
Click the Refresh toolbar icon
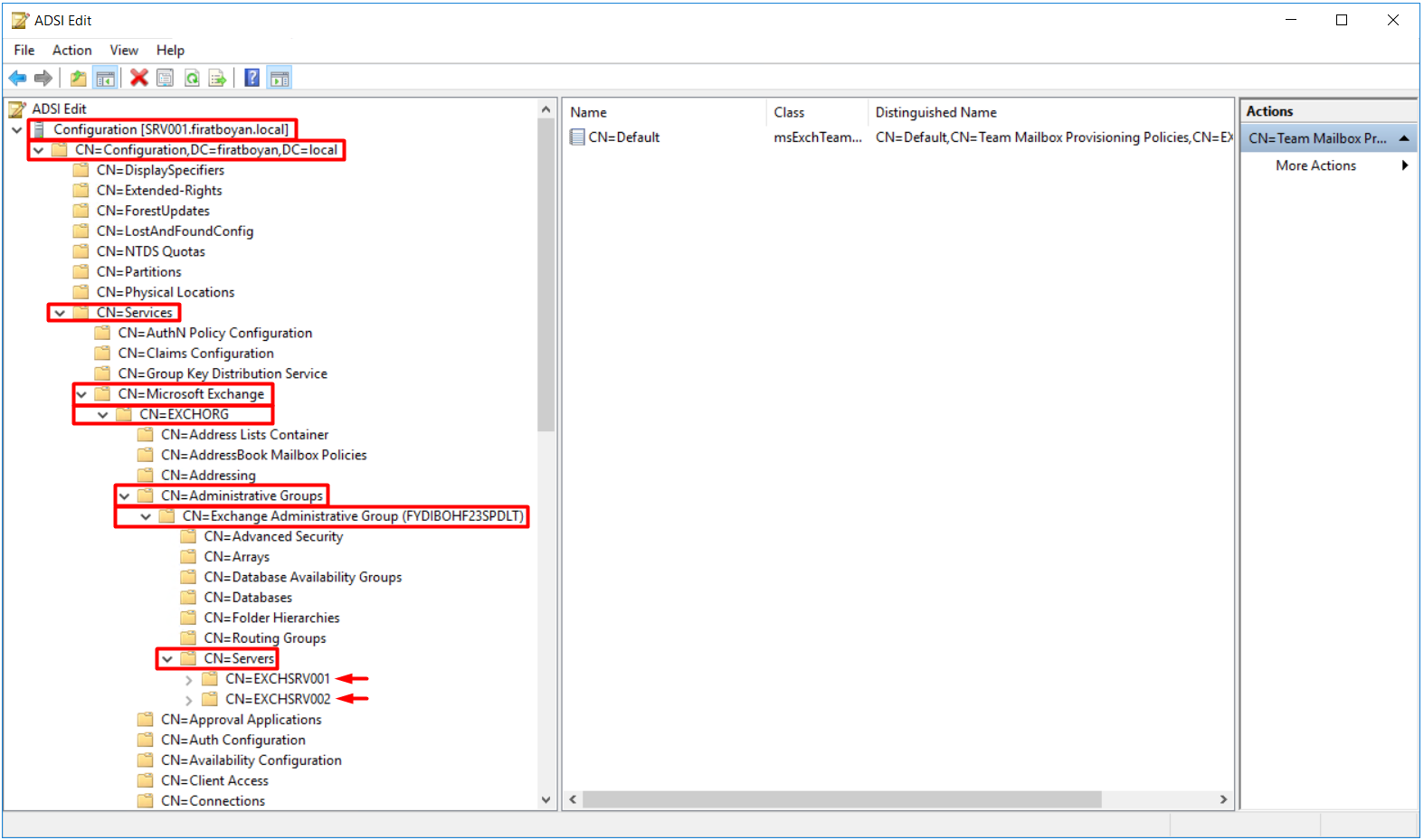[x=192, y=78]
